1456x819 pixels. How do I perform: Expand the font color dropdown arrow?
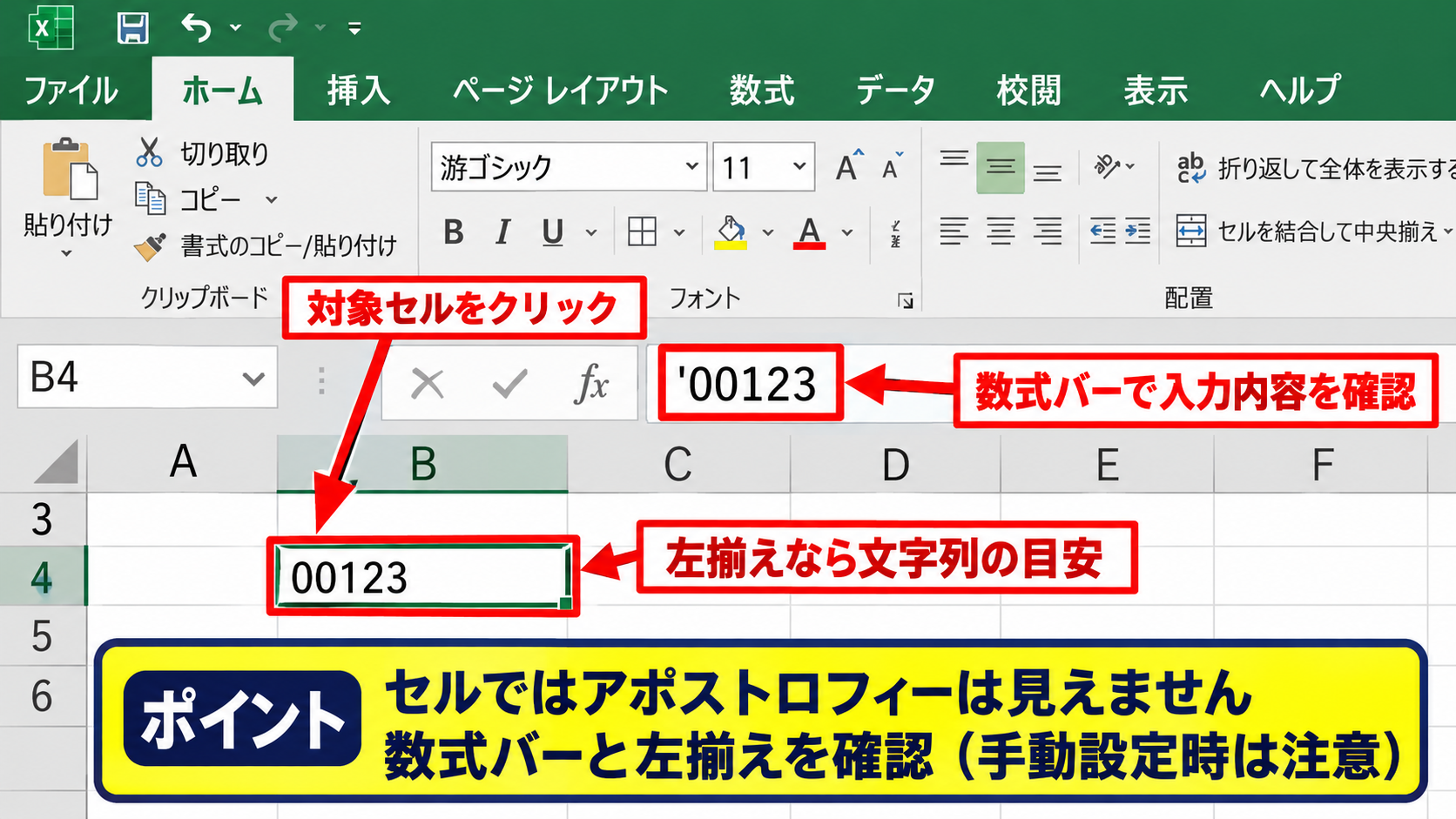point(847,232)
